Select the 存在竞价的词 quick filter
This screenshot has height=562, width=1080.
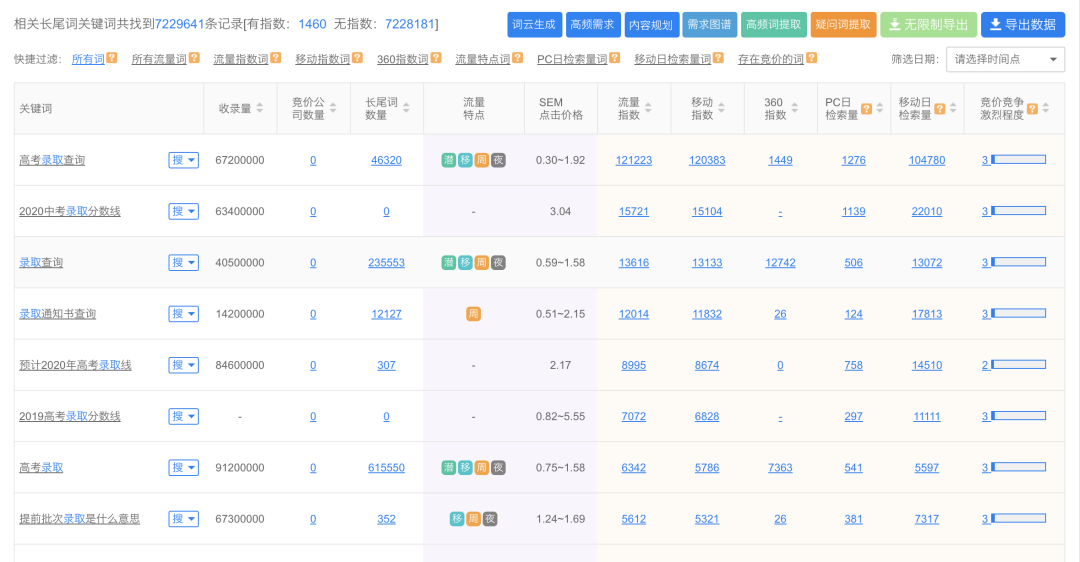771,59
